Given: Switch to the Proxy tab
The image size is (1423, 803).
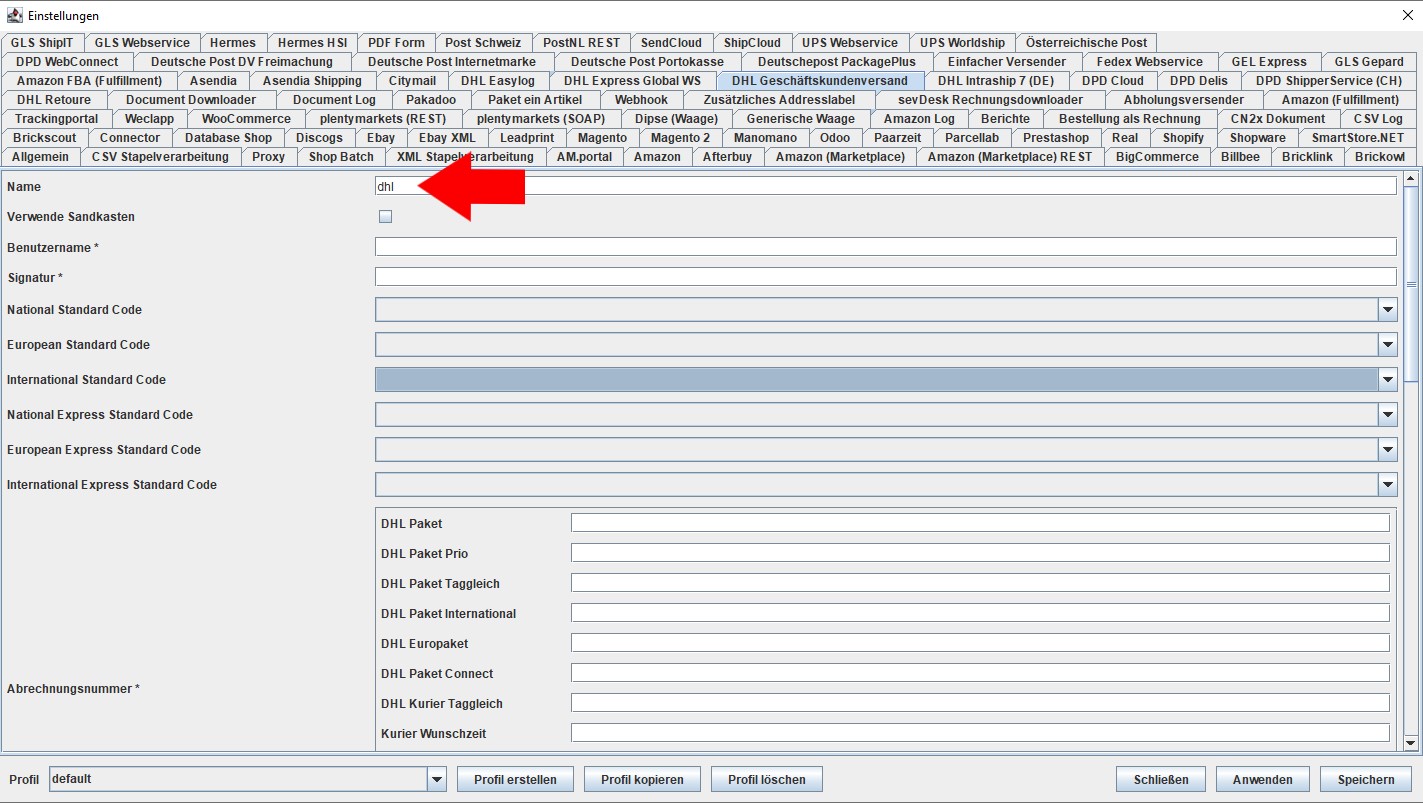Looking at the screenshot, I should pyautogui.click(x=268, y=157).
